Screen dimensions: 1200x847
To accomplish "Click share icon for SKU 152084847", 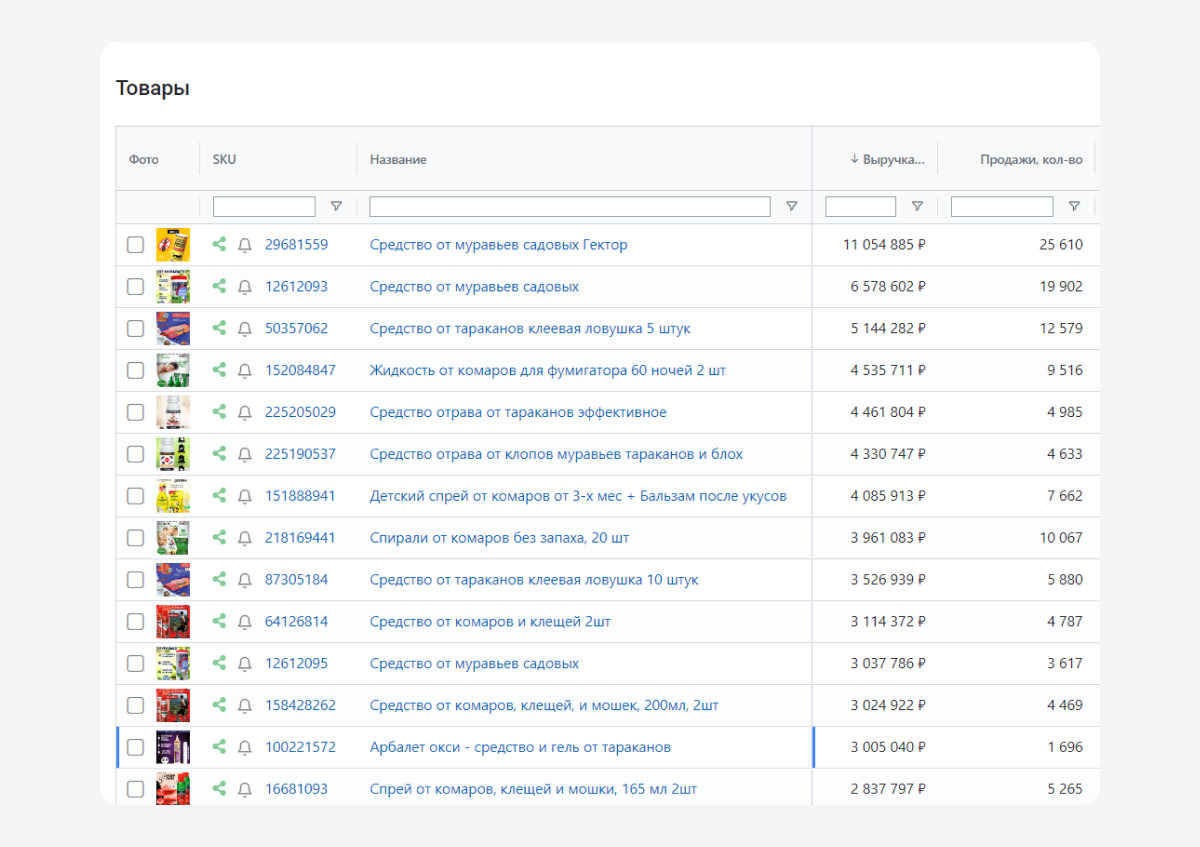I will point(219,370).
